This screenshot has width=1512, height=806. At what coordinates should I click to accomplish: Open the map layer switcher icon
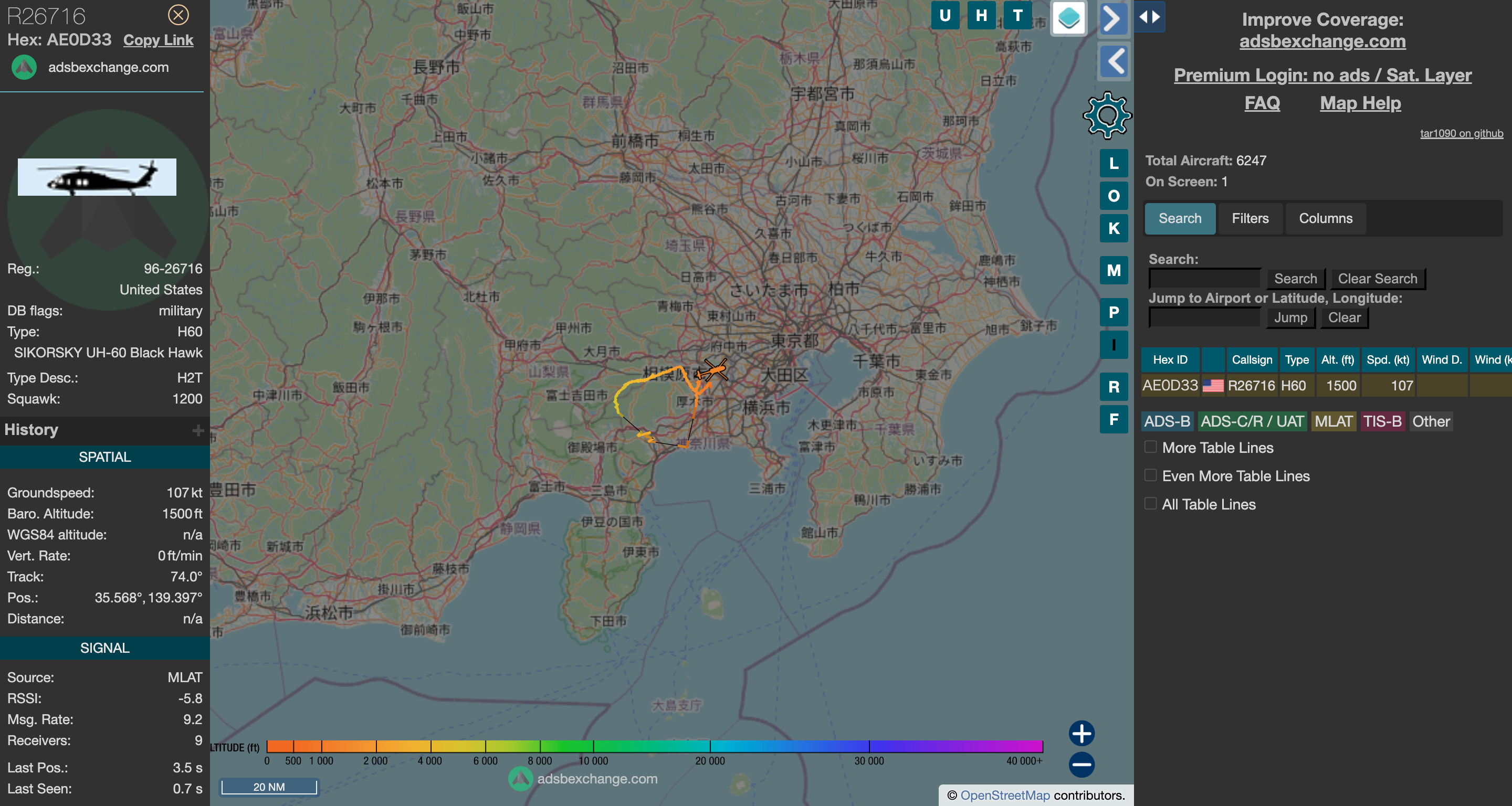click(x=1068, y=18)
